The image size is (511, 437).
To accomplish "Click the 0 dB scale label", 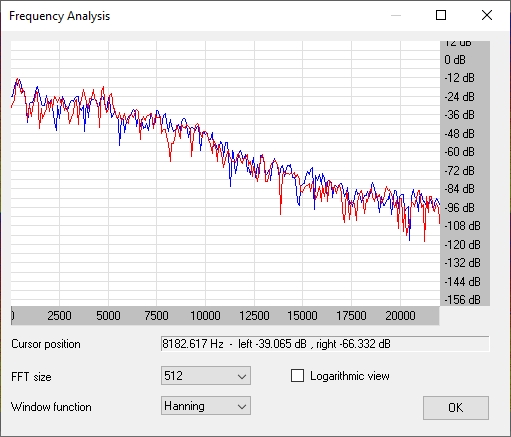I will click(455, 60).
